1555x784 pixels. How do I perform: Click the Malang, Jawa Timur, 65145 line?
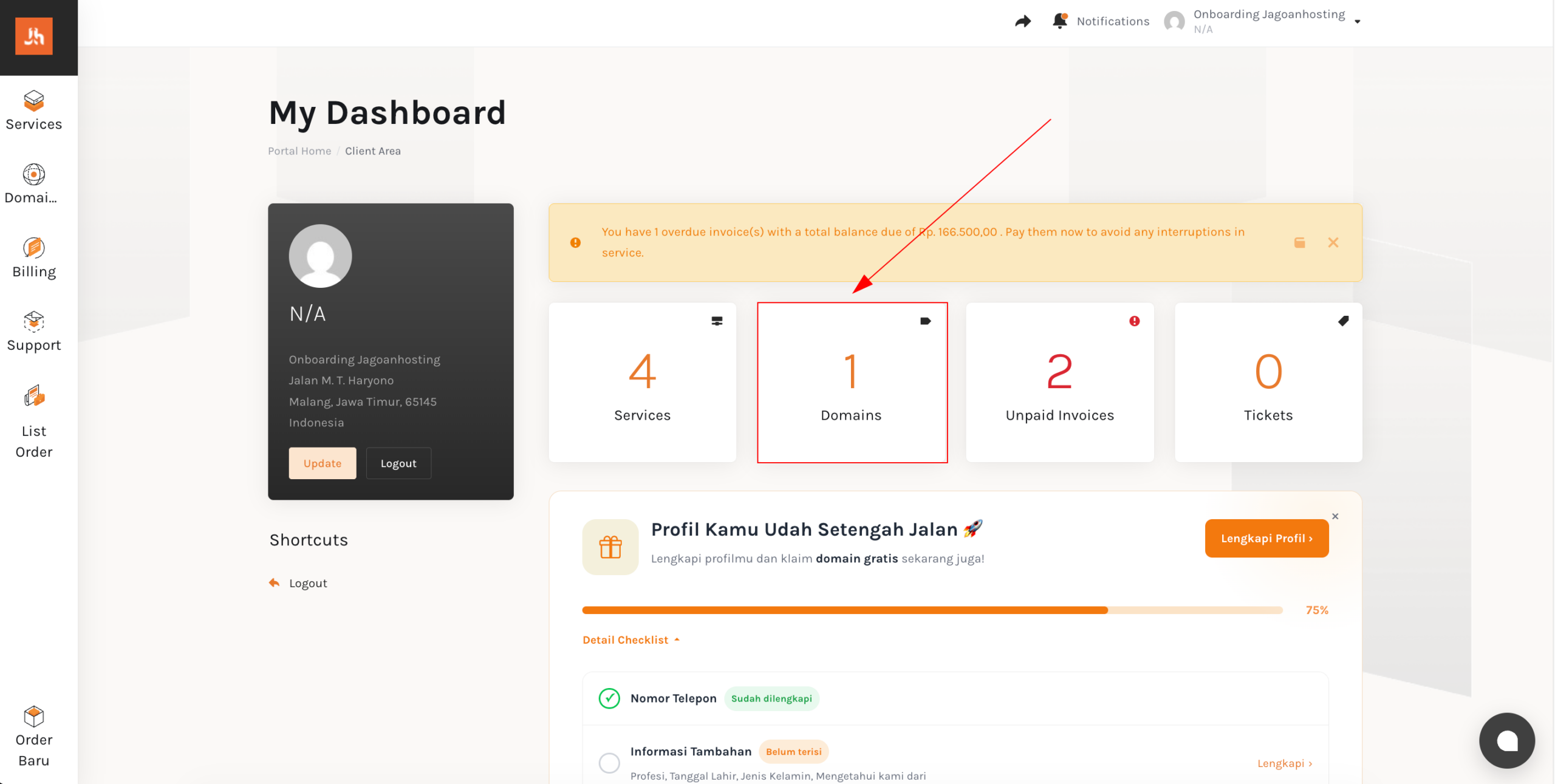point(363,402)
